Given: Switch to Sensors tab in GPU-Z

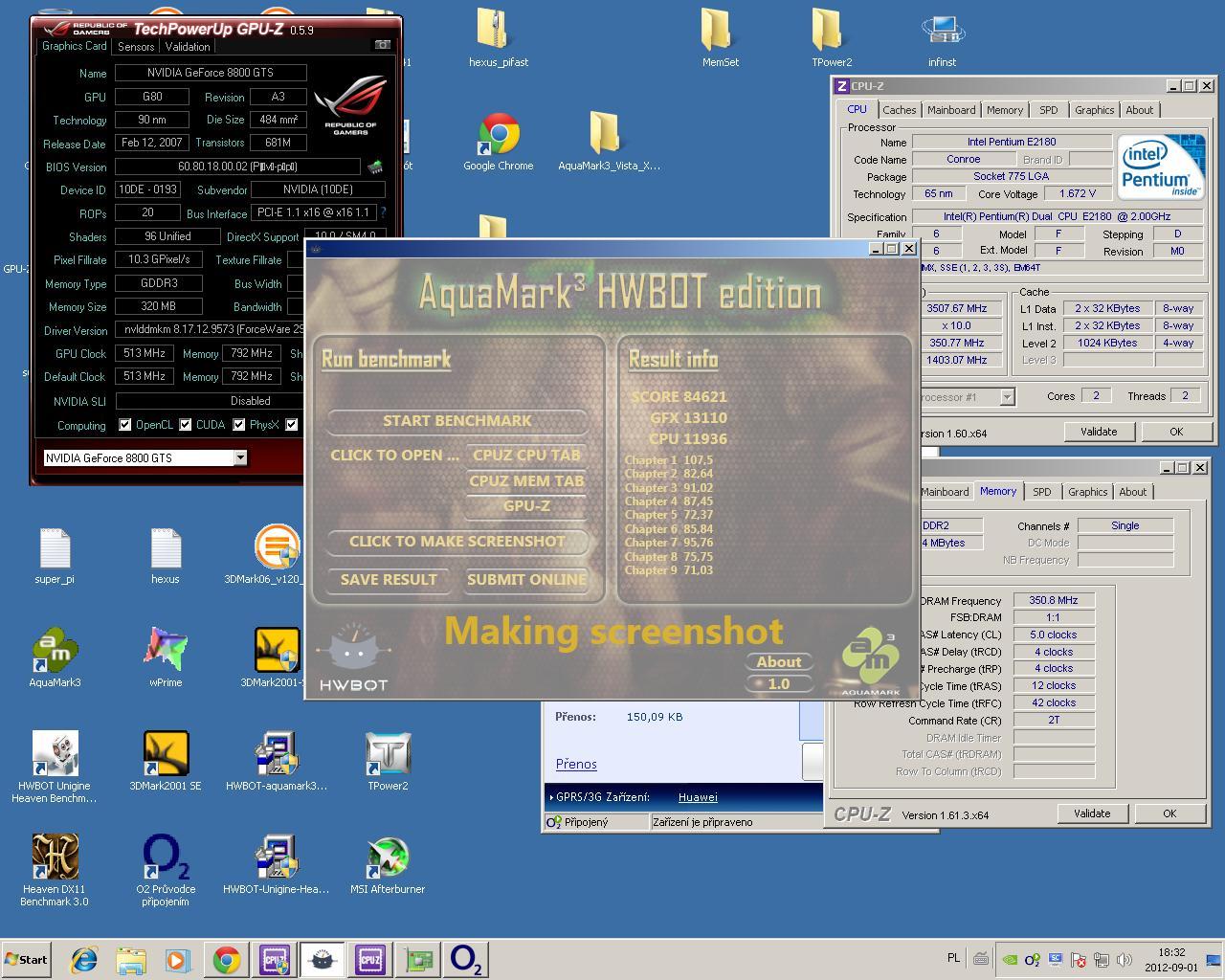Looking at the screenshot, I should (136, 46).
